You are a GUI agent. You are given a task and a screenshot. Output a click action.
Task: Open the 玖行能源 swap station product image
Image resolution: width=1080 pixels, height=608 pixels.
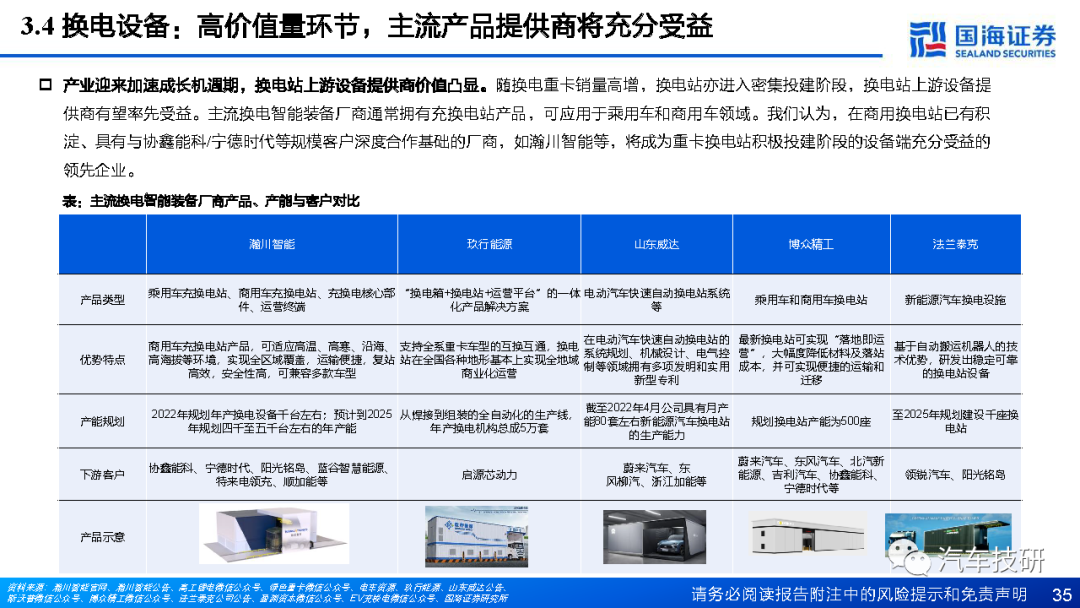(476, 537)
